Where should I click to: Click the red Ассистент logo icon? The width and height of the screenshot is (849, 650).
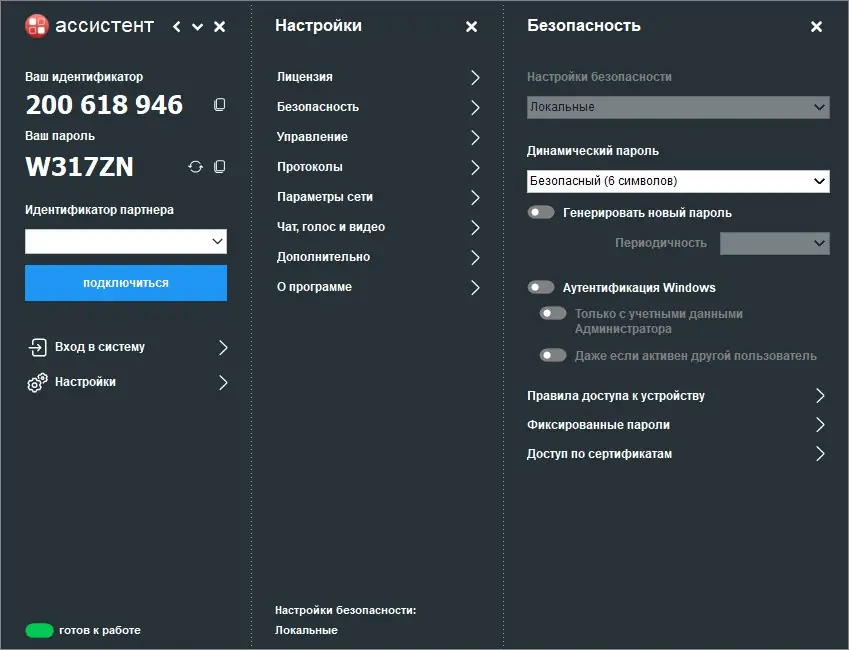click(x=38, y=26)
